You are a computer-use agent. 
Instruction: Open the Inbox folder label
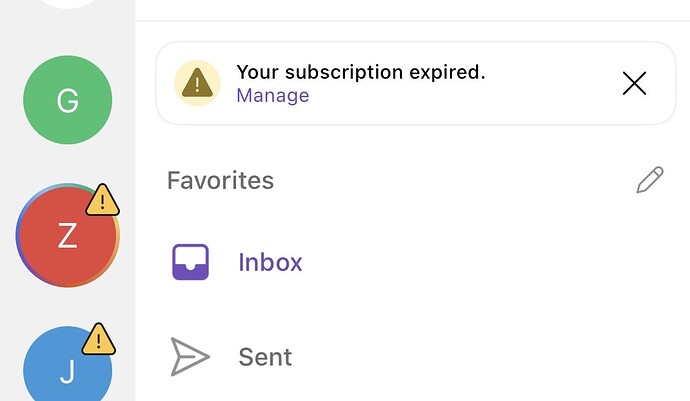click(x=270, y=263)
